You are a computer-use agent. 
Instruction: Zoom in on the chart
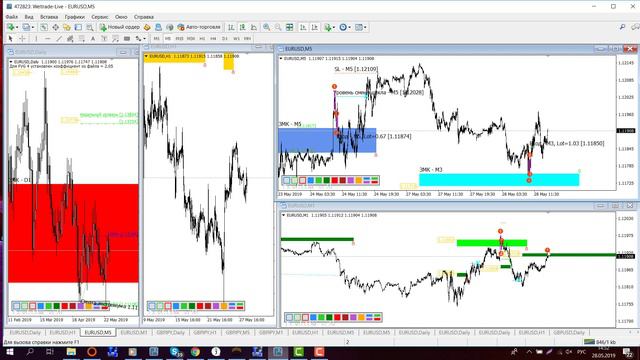point(267,27)
